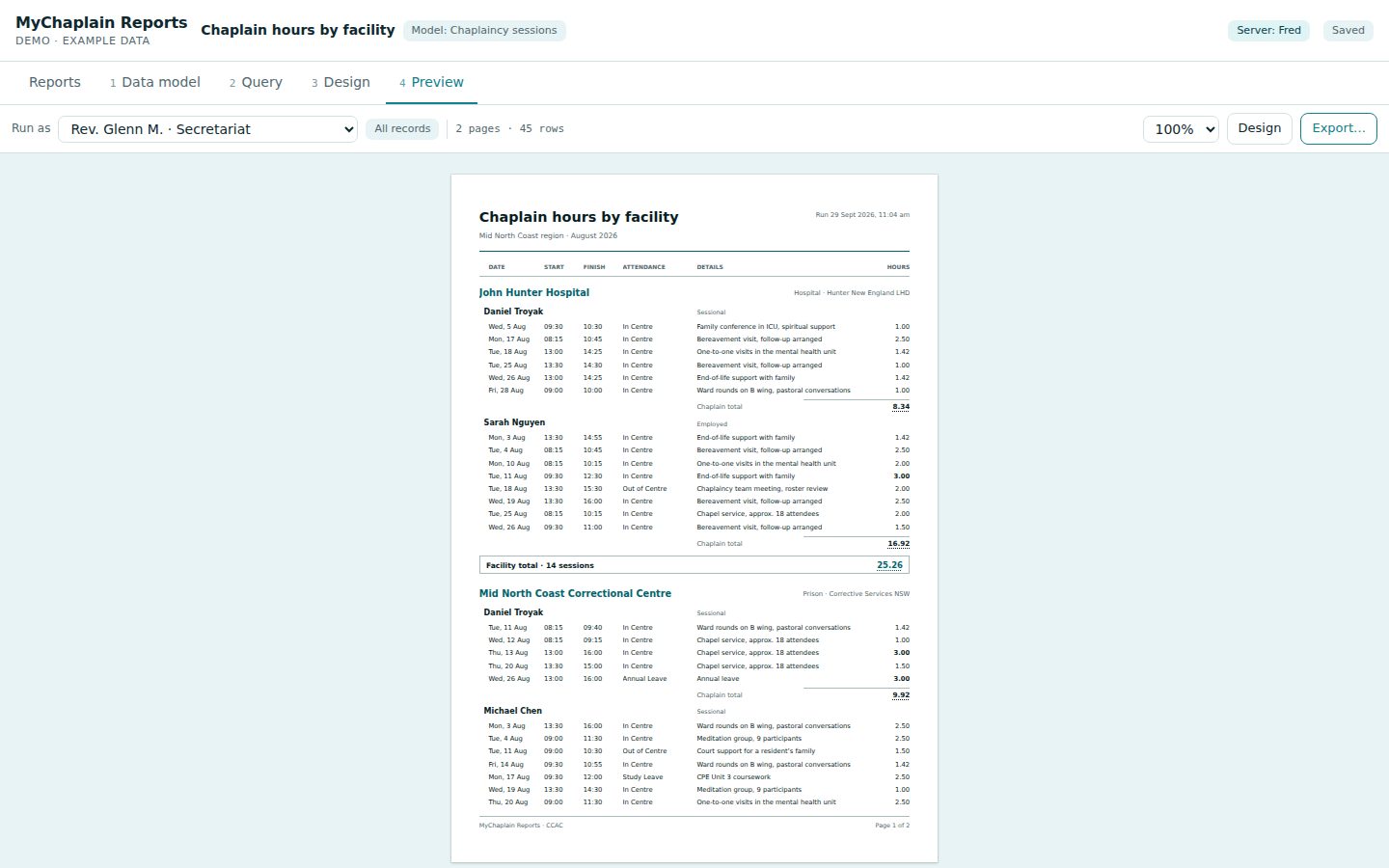The width and height of the screenshot is (1389, 868).
Task: Change the 100% zoom level dropdown
Action: pyautogui.click(x=1181, y=129)
